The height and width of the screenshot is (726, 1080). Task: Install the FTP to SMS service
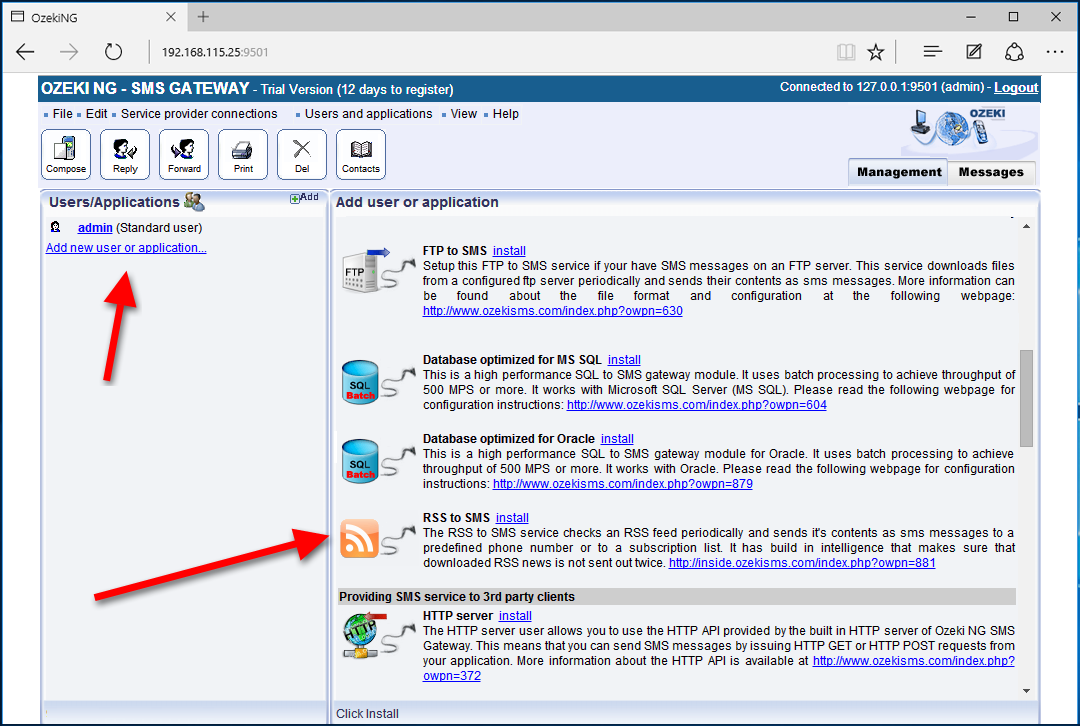[509, 251]
